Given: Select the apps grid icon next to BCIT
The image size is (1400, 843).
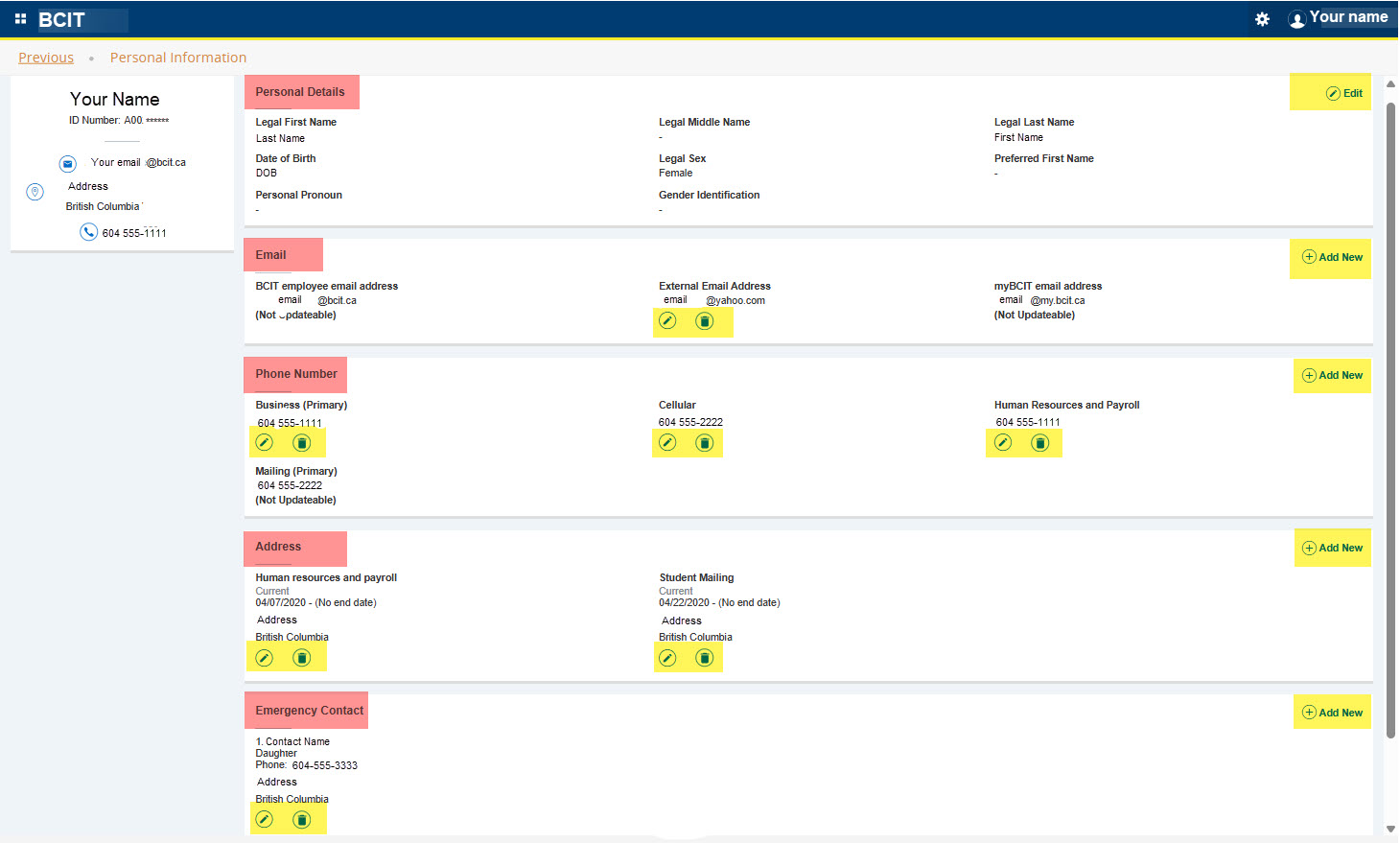Looking at the screenshot, I should (x=20, y=17).
